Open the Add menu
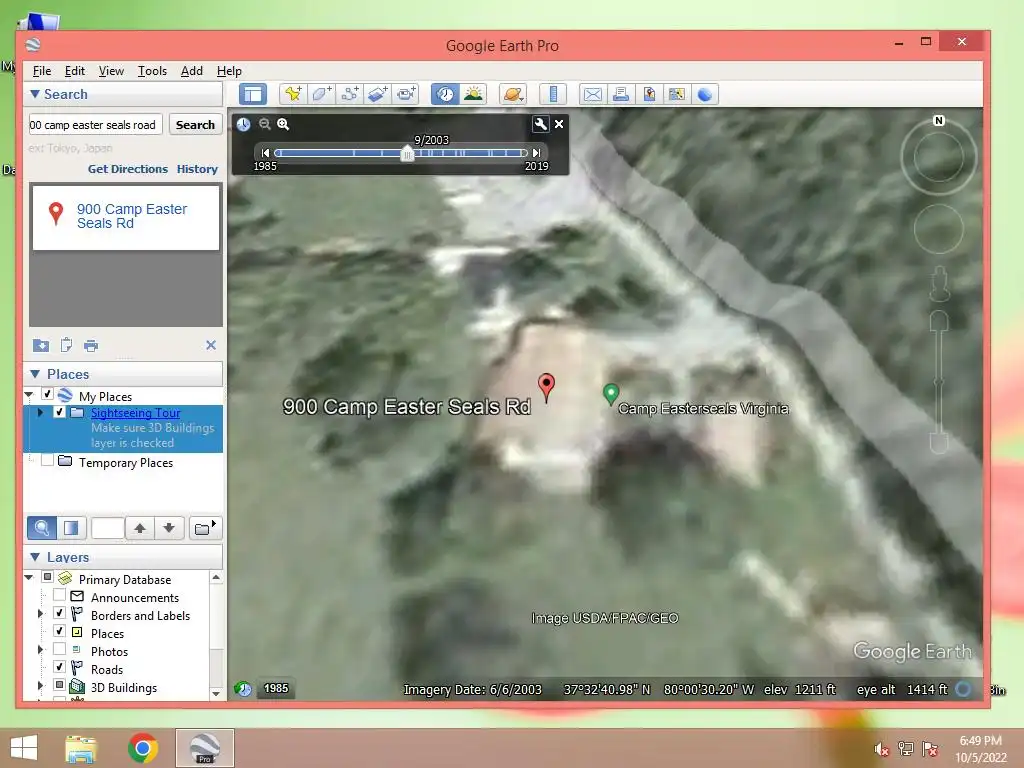Image resolution: width=1024 pixels, height=768 pixels. pos(191,71)
